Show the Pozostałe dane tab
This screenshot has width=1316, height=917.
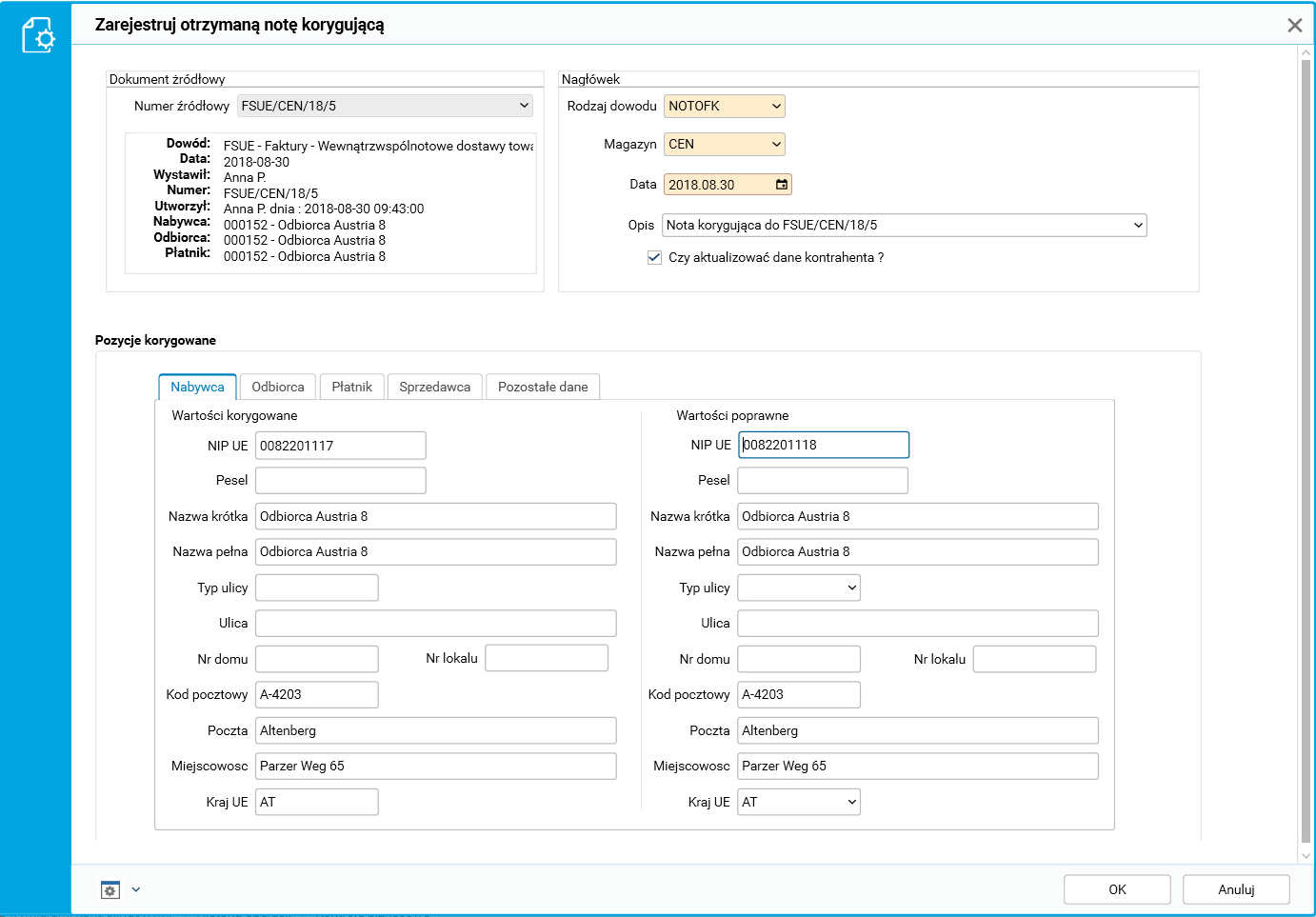point(543,387)
